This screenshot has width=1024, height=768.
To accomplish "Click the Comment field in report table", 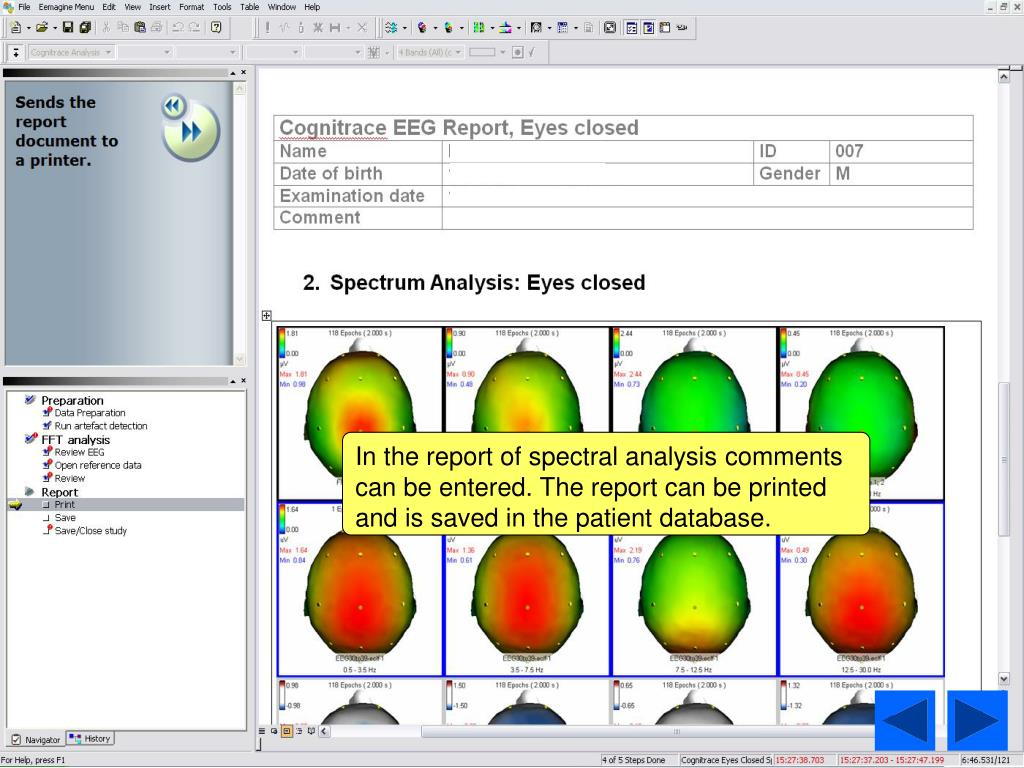I will click(x=707, y=218).
